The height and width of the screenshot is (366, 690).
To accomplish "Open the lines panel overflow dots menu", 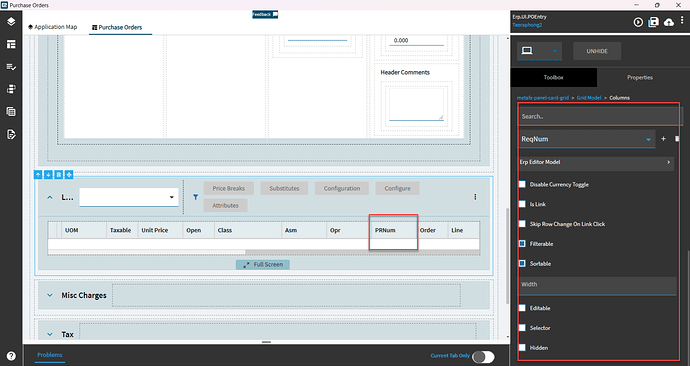I will pos(475,197).
